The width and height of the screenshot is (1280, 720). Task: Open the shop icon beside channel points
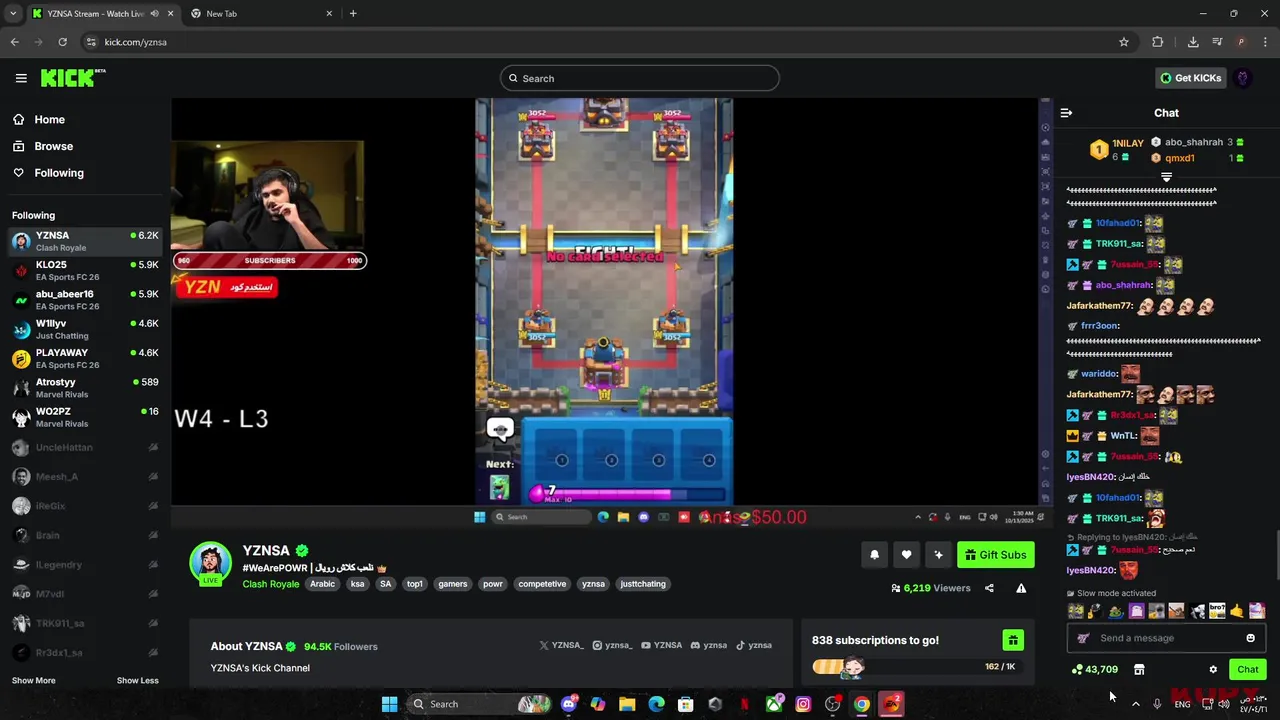click(x=1138, y=670)
